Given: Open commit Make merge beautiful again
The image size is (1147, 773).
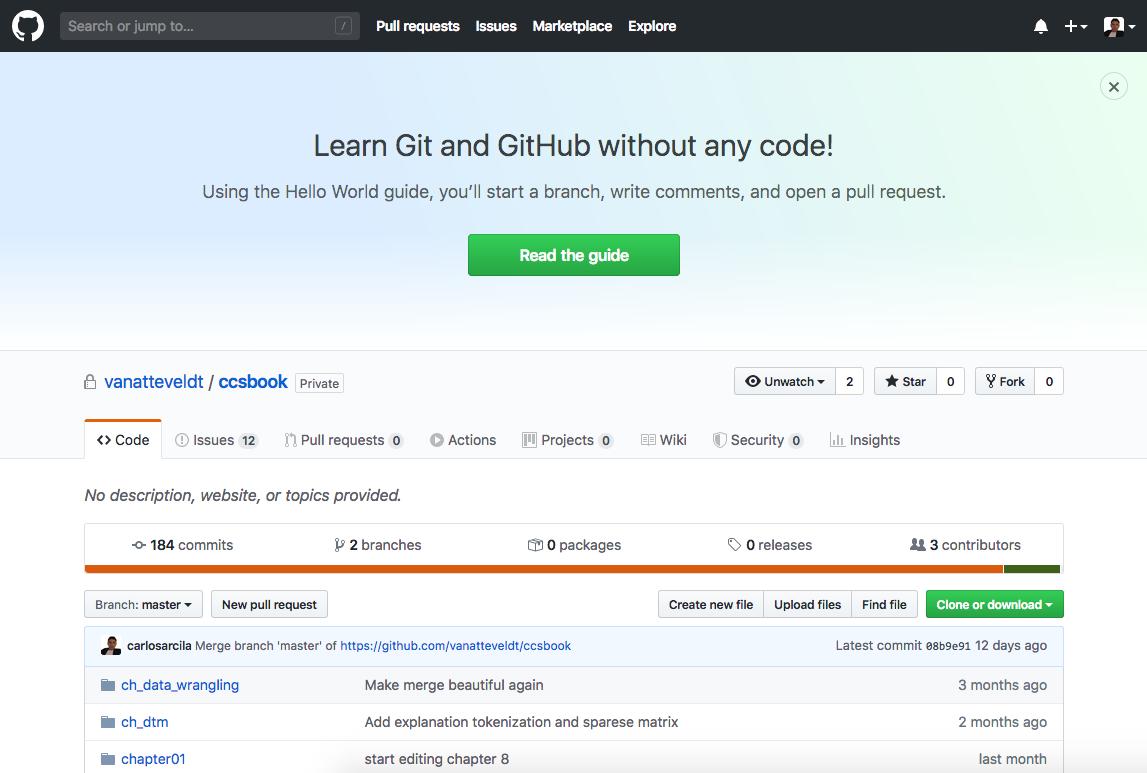Looking at the screenshot, I should pyautogui.click(x=454, y=685).
